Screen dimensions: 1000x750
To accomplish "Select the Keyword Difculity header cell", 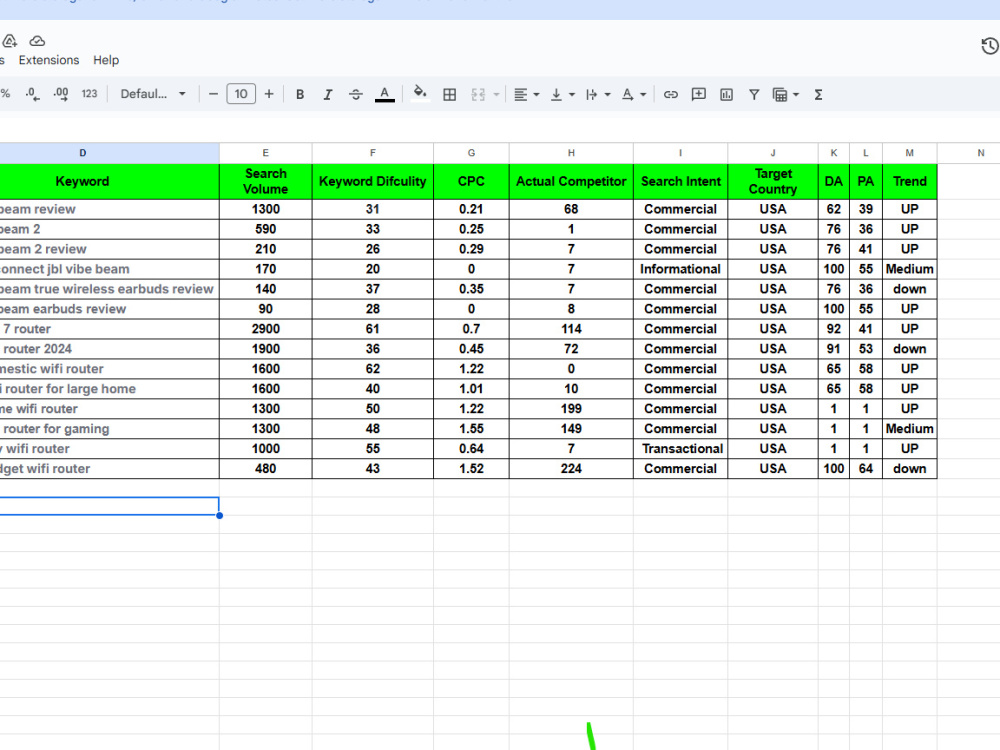I will [x=372, y=181].
